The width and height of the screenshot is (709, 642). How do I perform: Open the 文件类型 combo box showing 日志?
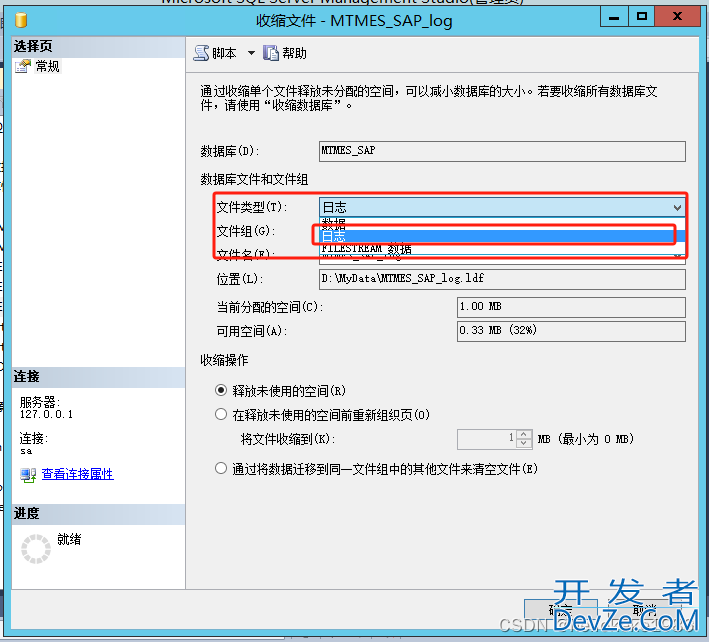click(x=501, y=207)
